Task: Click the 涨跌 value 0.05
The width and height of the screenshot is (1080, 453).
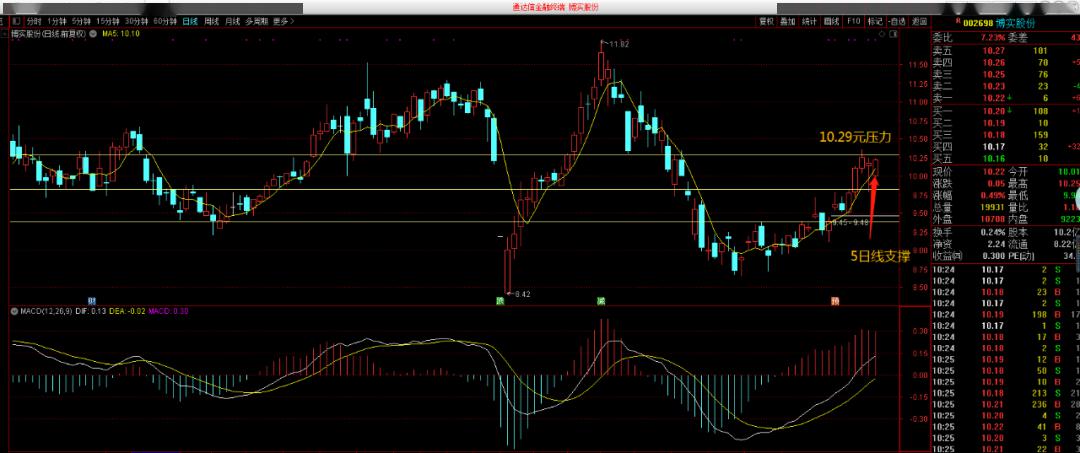Action: [994, 184]
